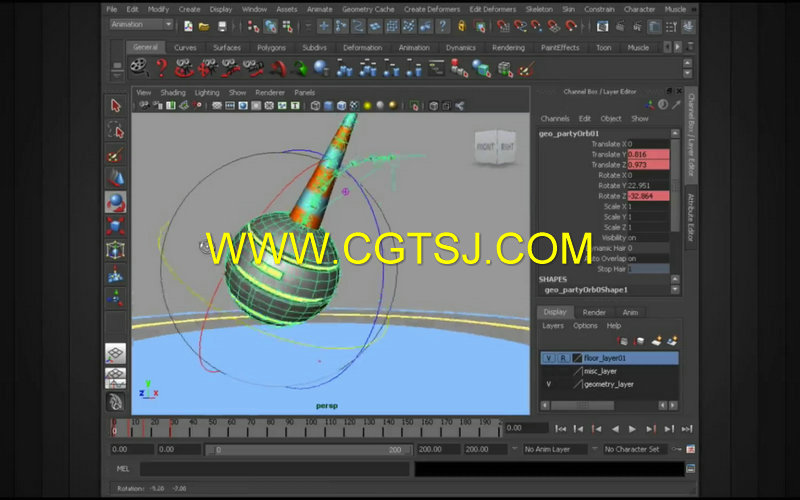Screen dimensions: 800x500
Task: Collapse SHAPES section up arrow
Action: (675, 279)
